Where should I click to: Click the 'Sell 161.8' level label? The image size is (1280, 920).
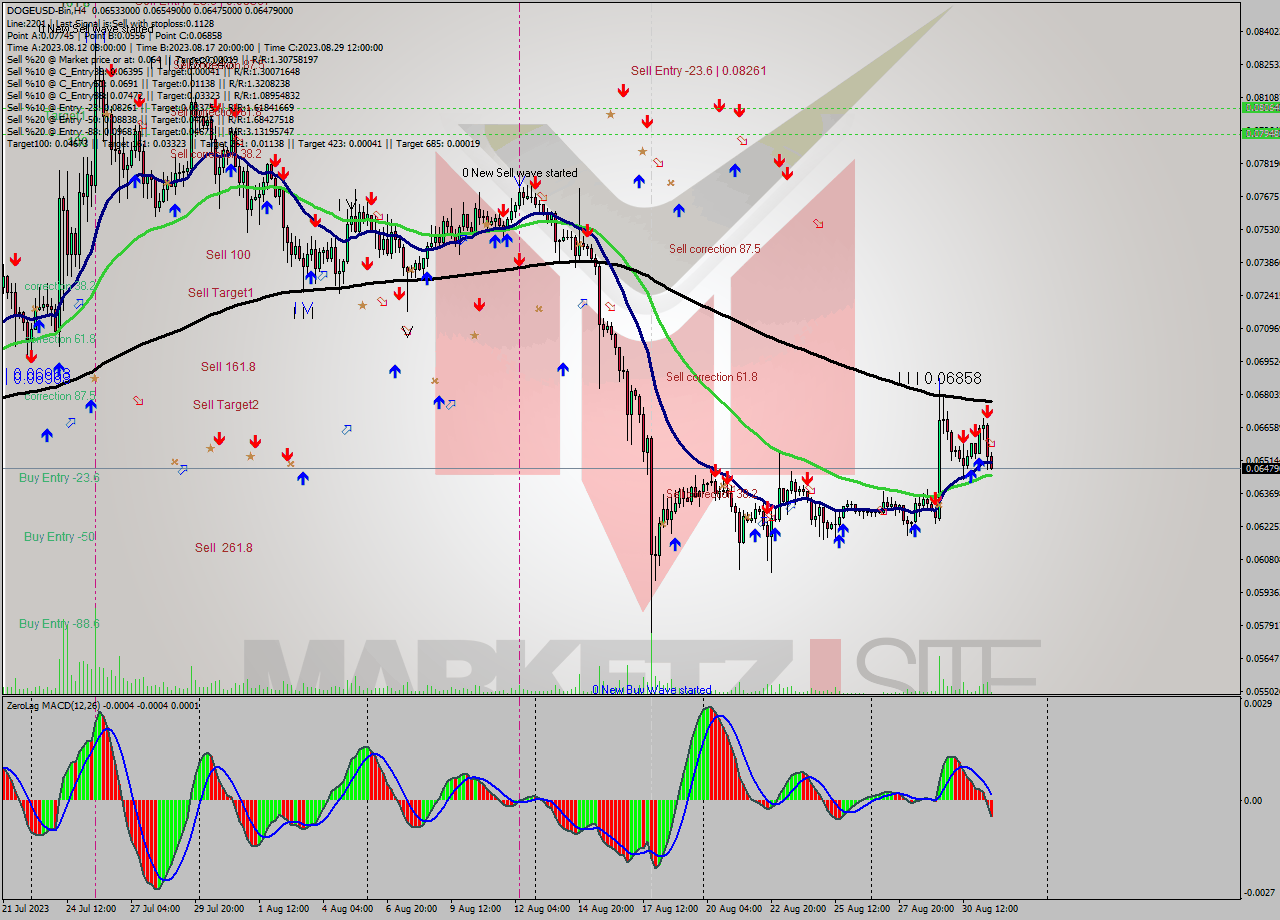pos(228,367)
